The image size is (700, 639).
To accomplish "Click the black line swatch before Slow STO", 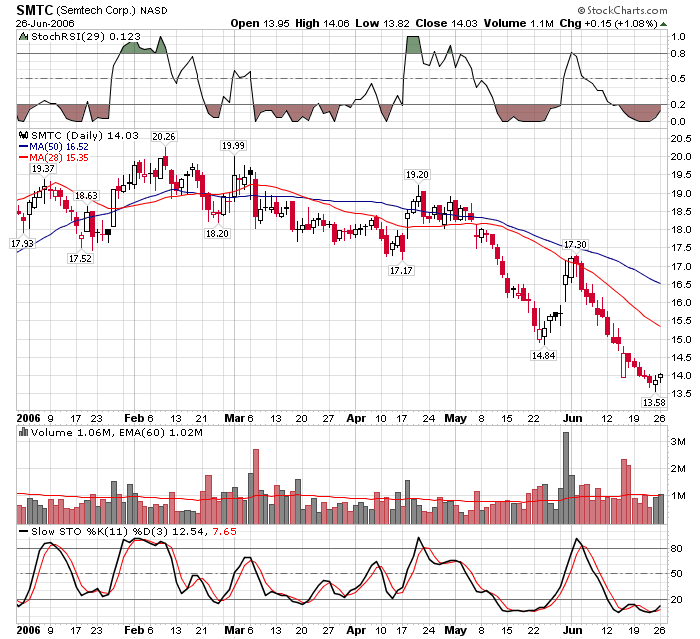I will tap(23, 531).
